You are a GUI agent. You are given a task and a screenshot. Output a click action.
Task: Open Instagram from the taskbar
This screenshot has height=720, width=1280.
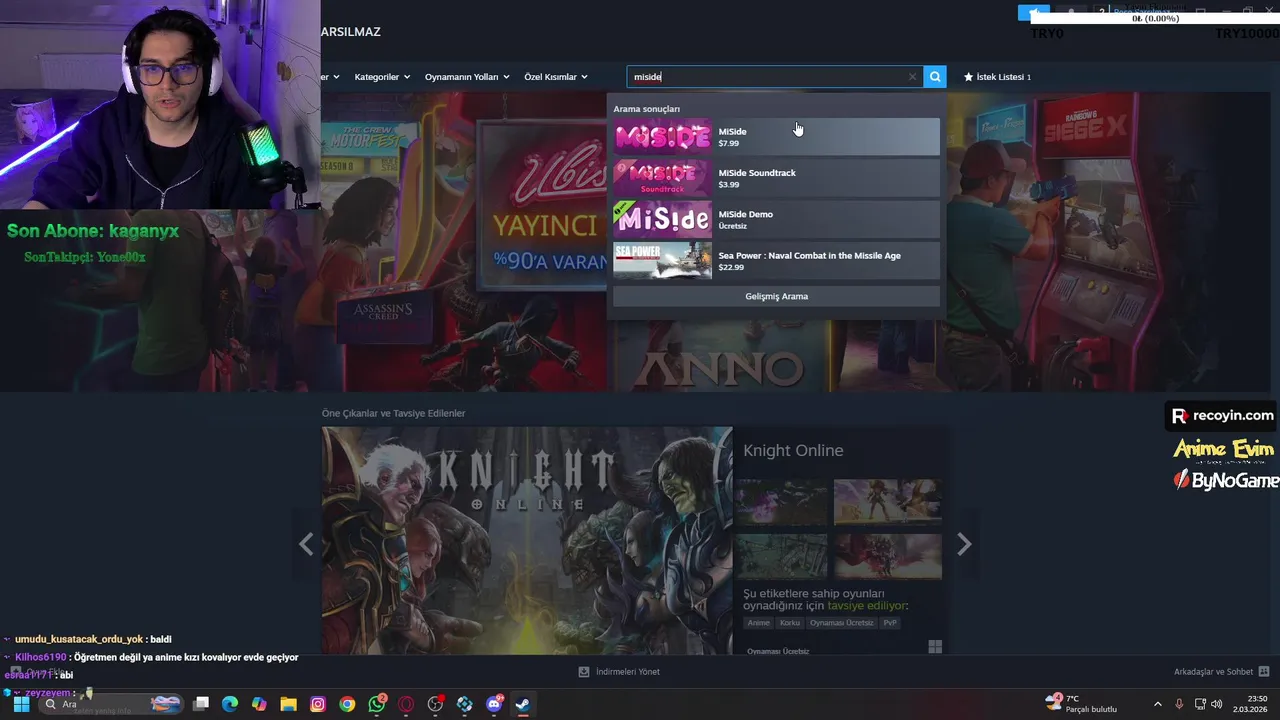pos(318,704)
